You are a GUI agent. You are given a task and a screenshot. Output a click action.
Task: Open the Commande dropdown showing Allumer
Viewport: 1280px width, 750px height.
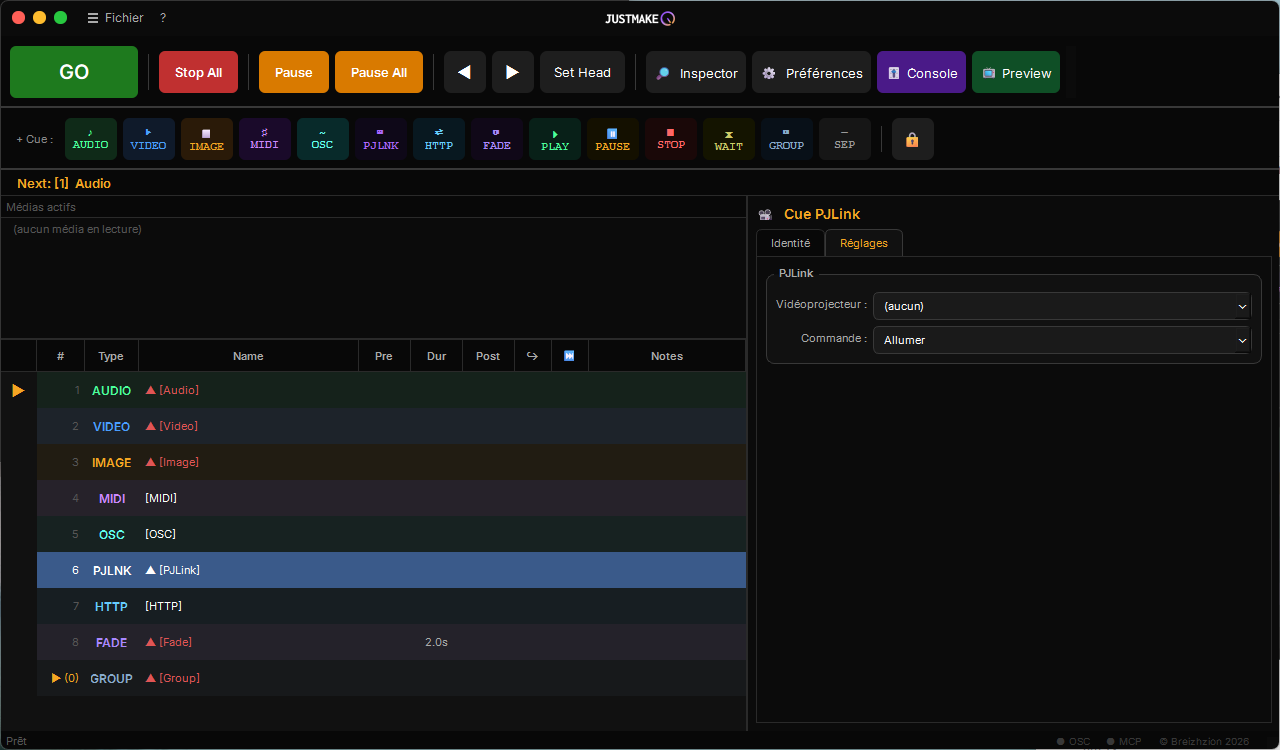point(1062,340)
